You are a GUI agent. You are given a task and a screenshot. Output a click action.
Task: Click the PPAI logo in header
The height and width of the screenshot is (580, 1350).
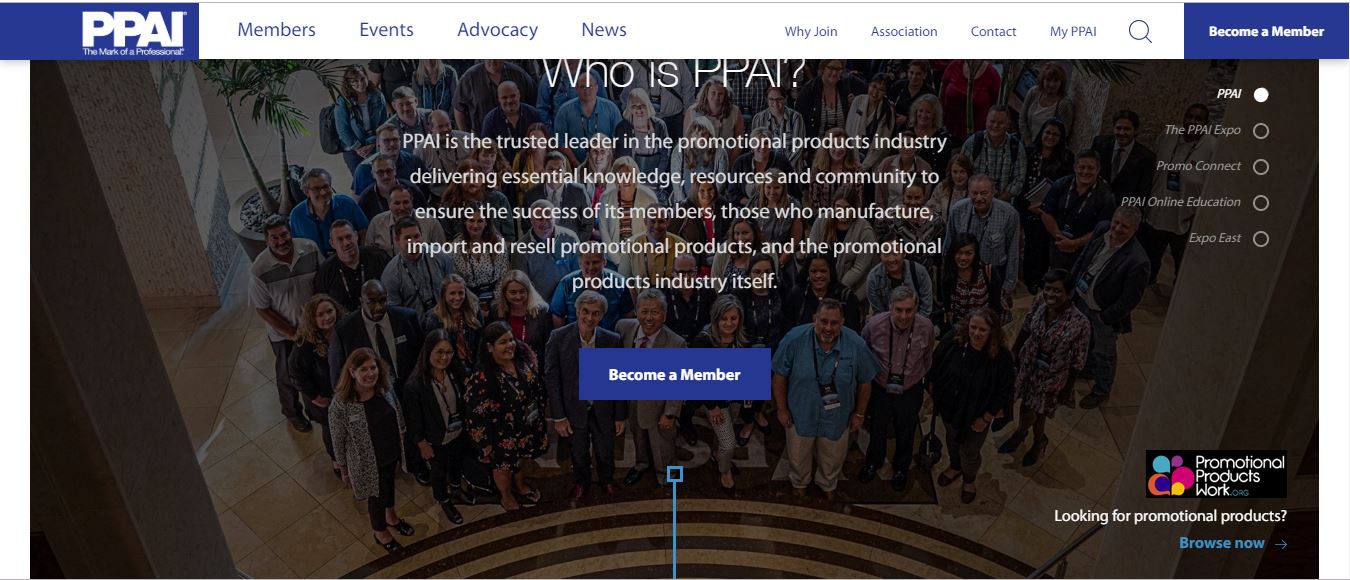tap(134, 31)
